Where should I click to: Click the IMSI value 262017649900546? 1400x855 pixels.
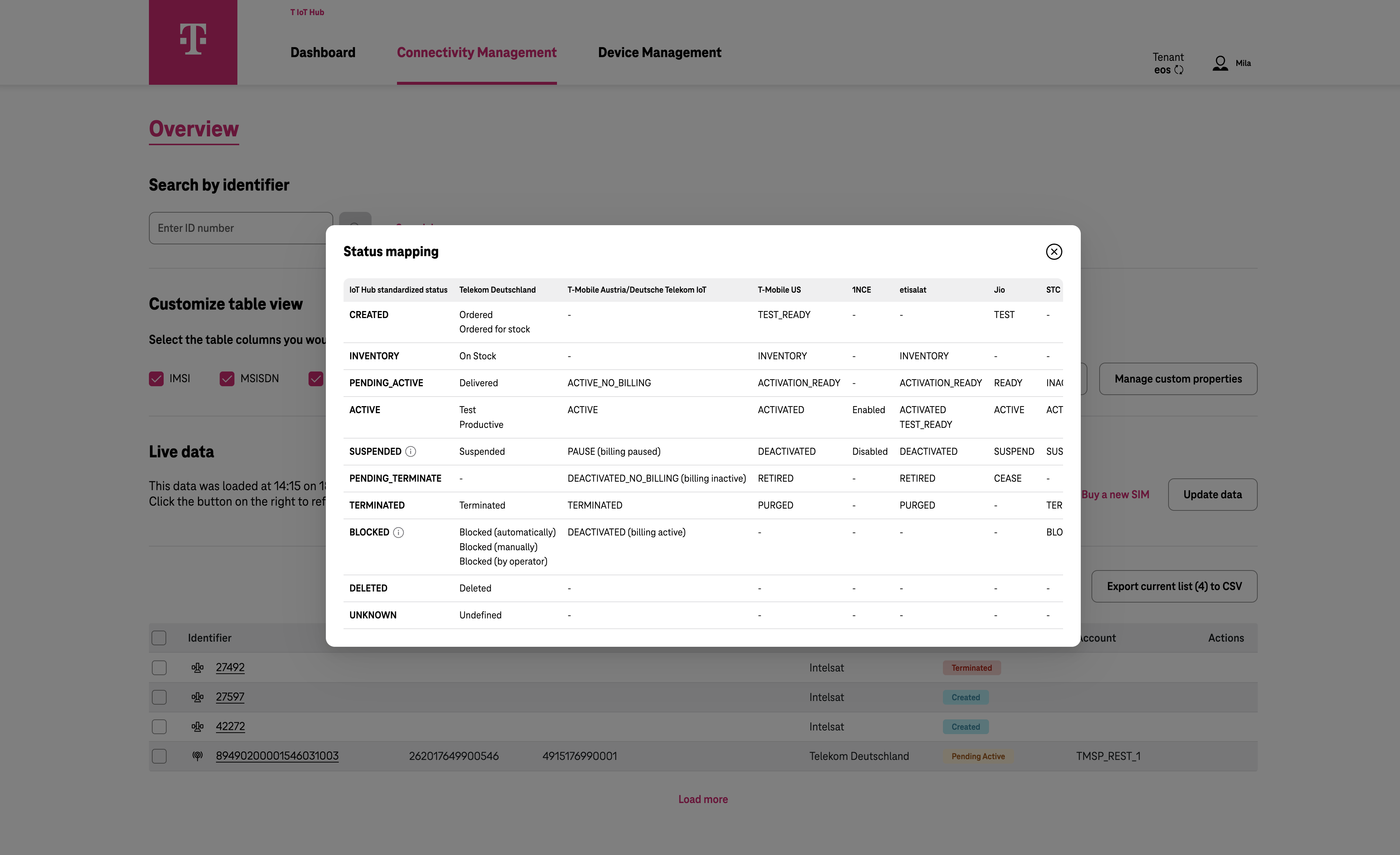coord(453,756)
